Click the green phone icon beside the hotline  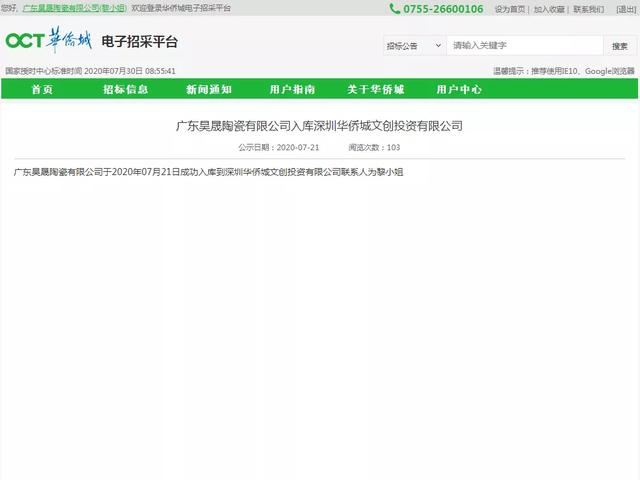(x=395, y=9)
